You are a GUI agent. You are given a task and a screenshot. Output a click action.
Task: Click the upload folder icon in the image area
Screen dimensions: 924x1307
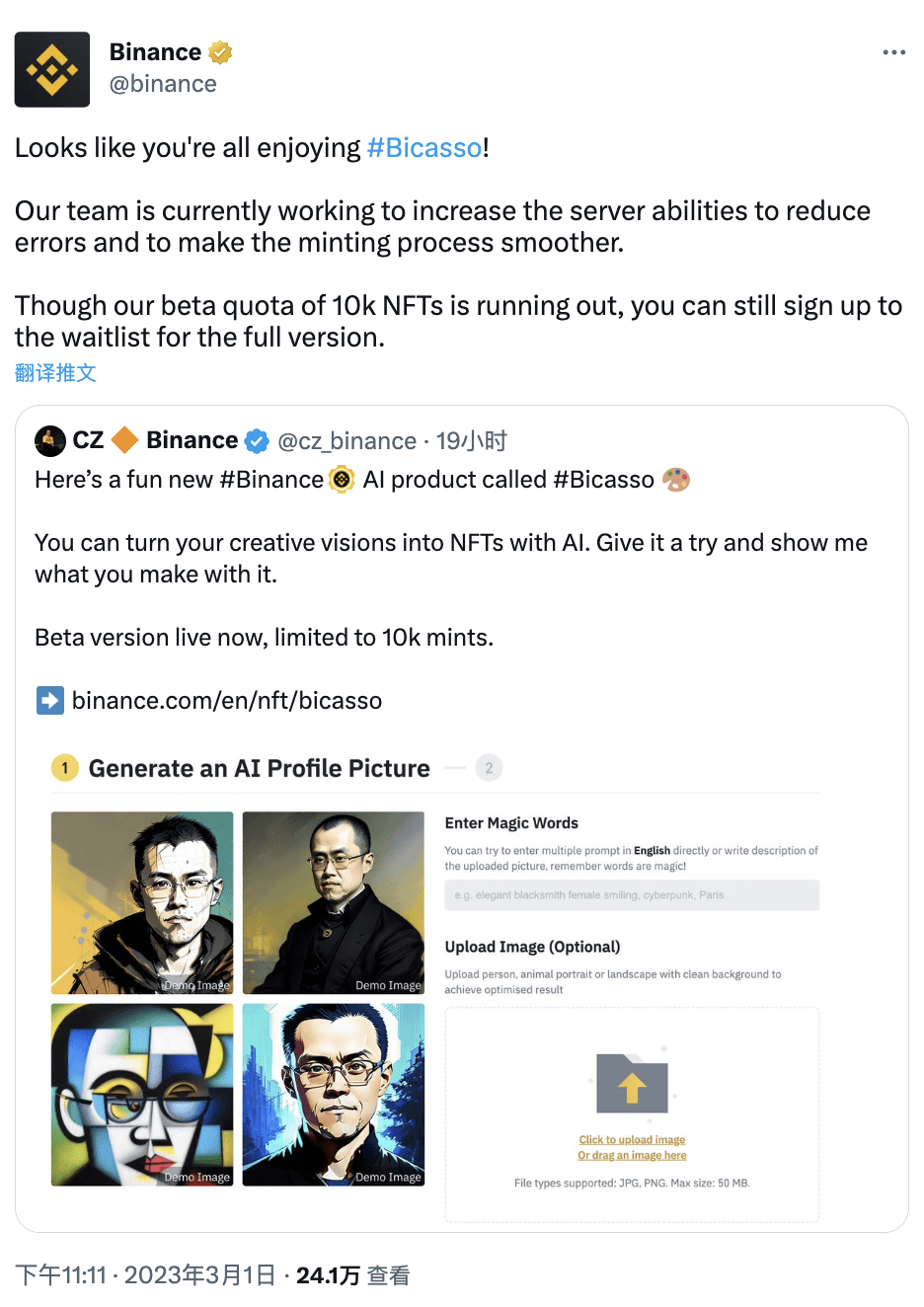click(632, 1085)
